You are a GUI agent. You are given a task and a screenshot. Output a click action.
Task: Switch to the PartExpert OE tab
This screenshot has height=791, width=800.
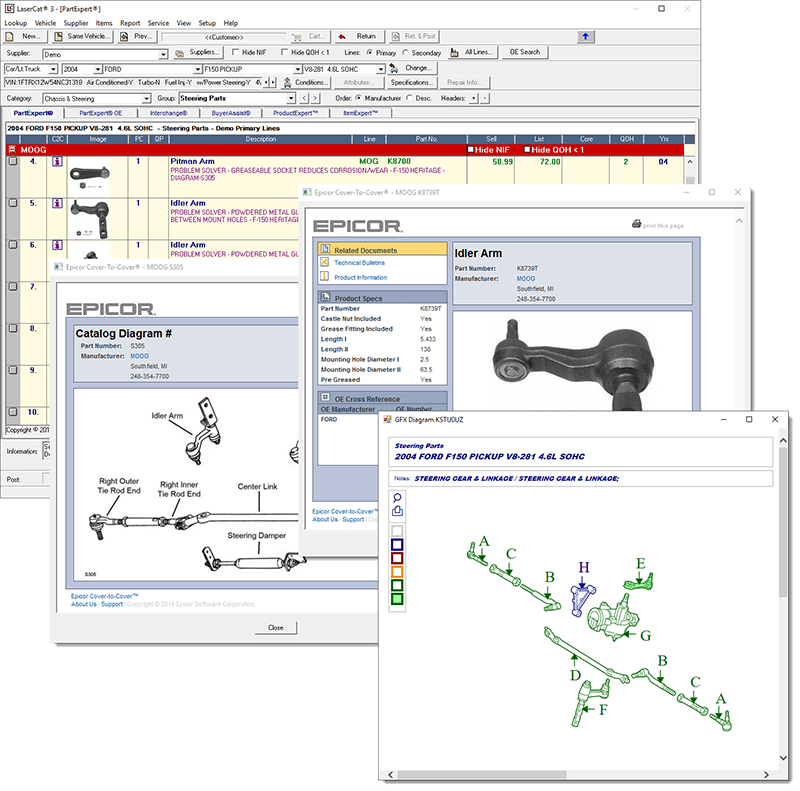point(101,113)
